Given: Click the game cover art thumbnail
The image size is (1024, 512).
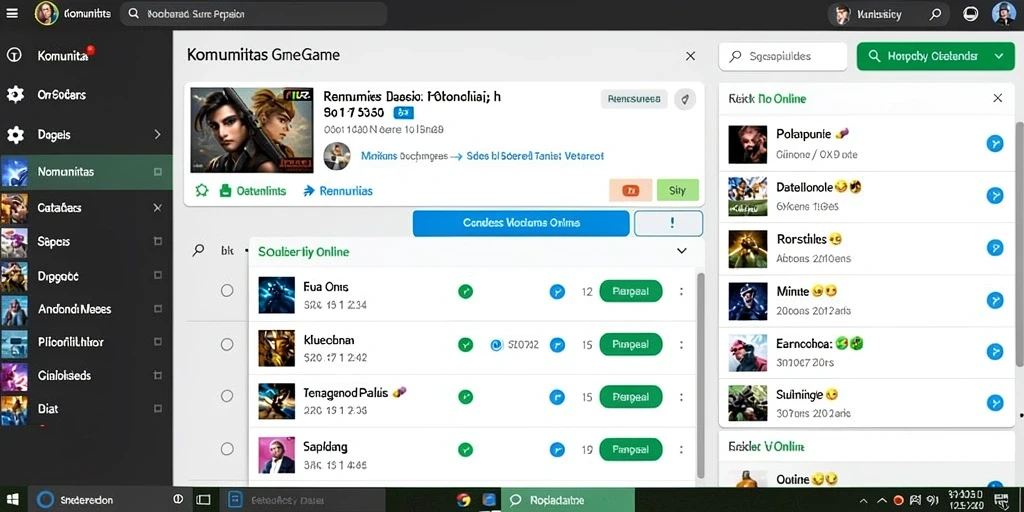Looking at the screenshot, I should 251,130.
